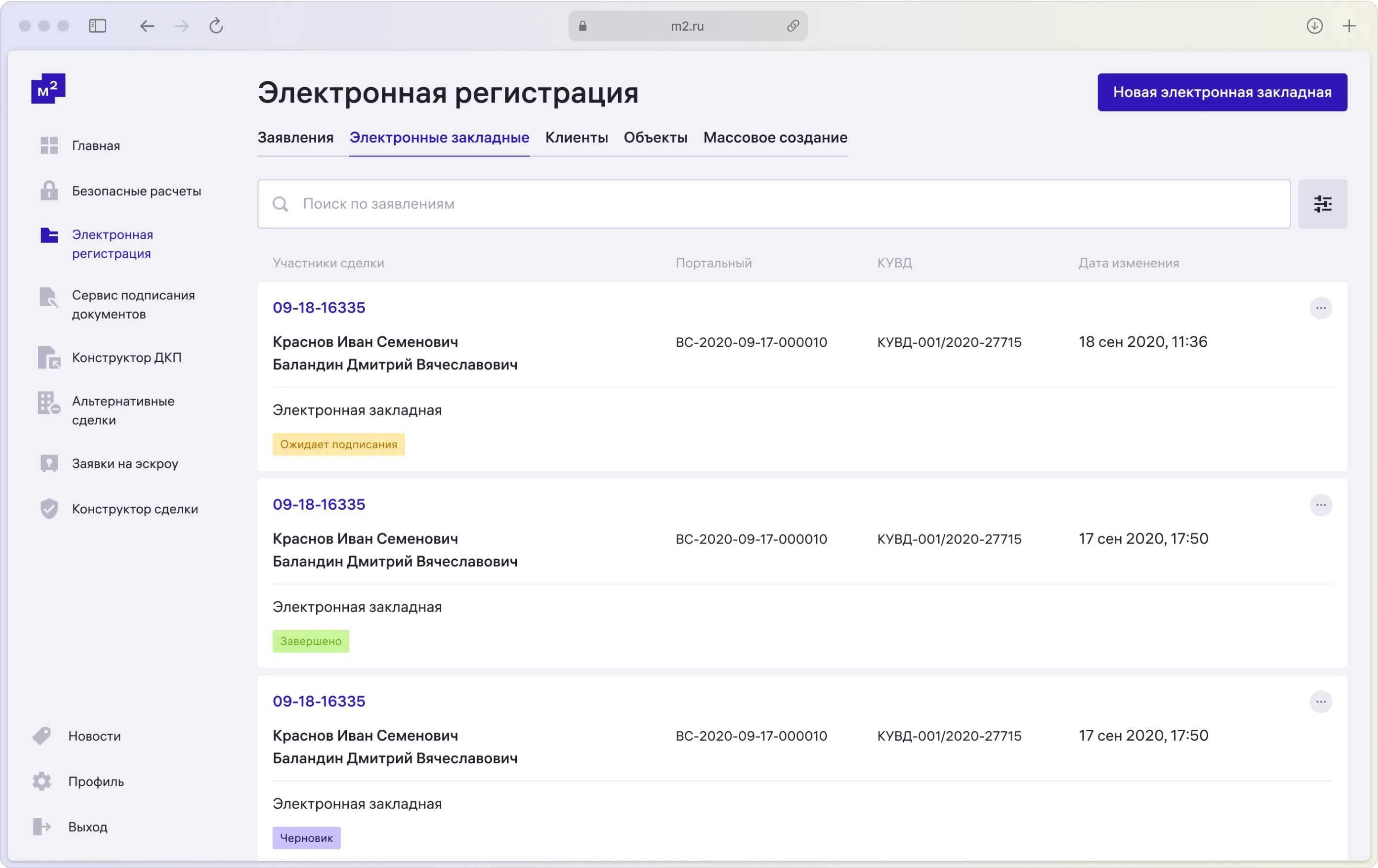Open the filter settings icon
The width and height of the screenshot is (1378, 868).
[x=1322, y=204]
